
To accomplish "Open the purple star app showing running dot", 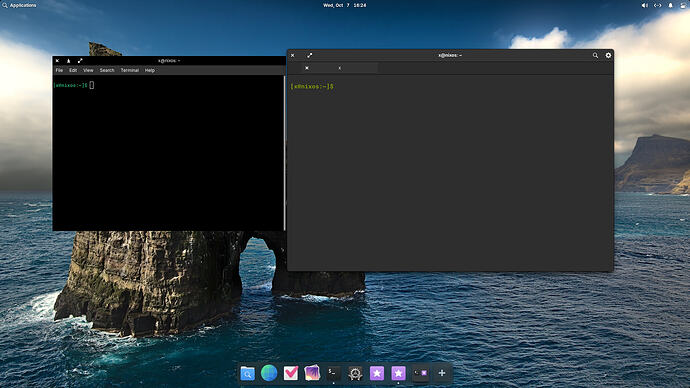I will tap(398, 373).
